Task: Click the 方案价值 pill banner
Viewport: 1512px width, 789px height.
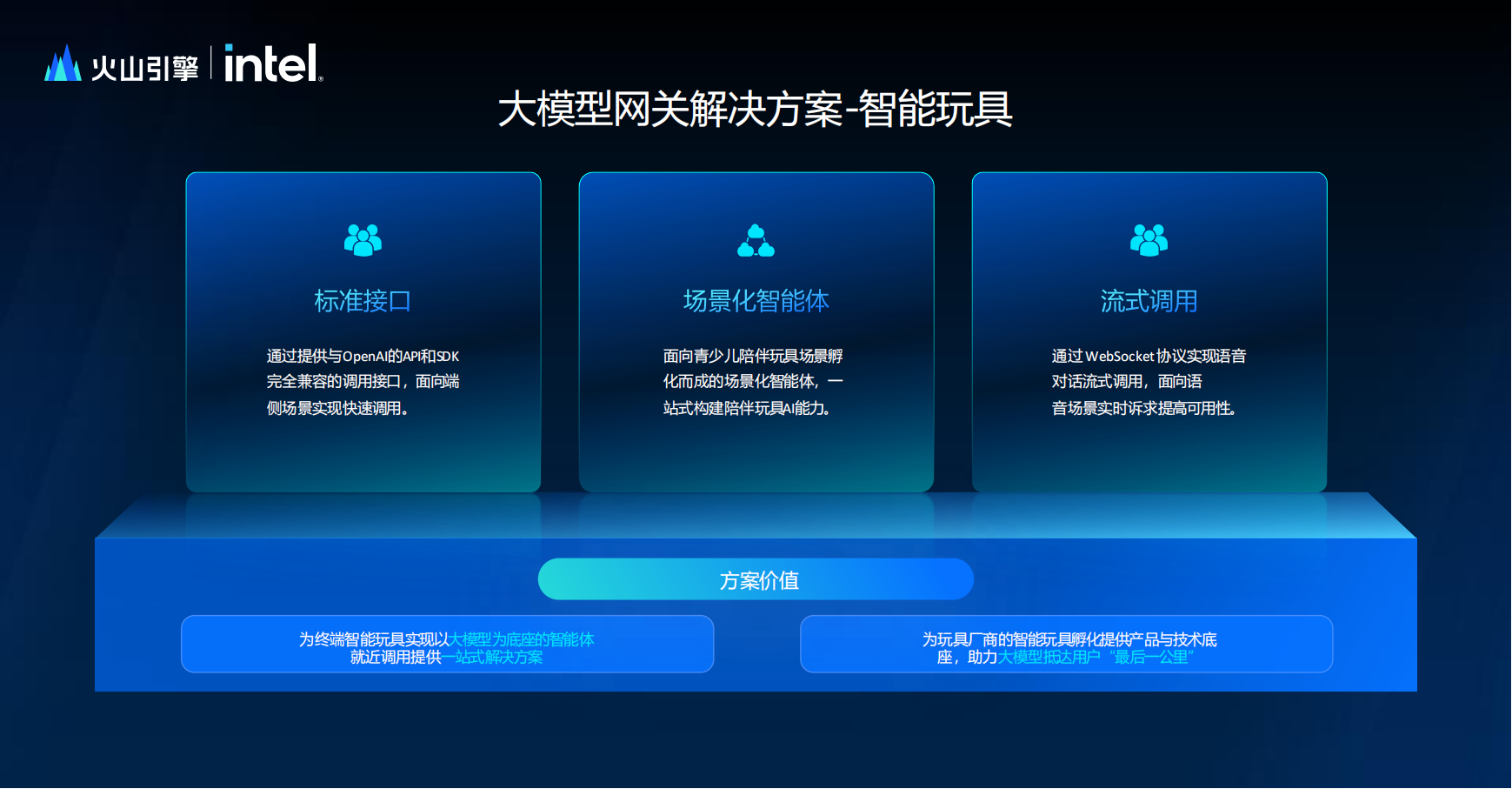Action: click(x=756, y=579)
